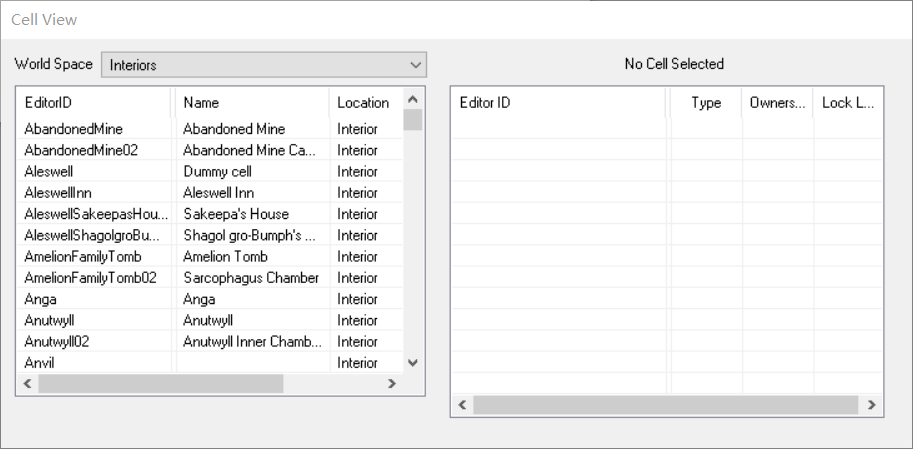Image resolution: width=913 pixels, height=449 pixels.
Task: Click the name Sarcophagus Chamber
Action: tap(251, 278)
